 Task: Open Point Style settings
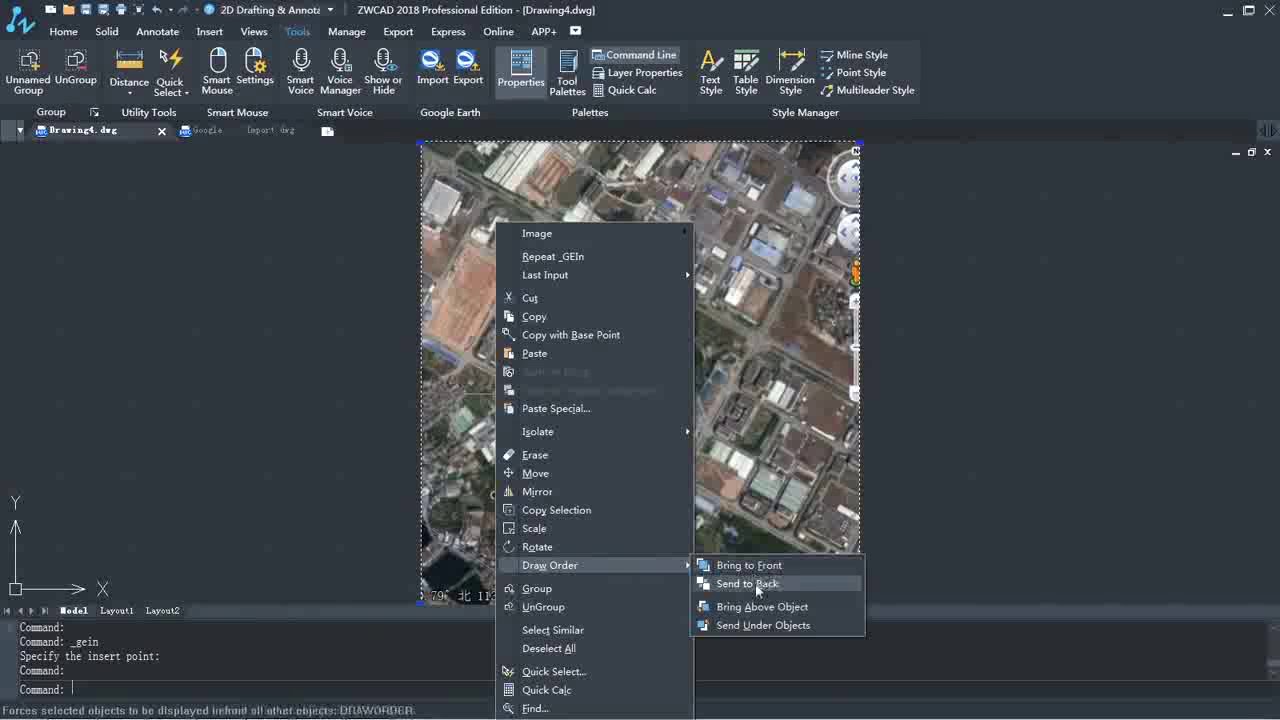coord(853,72)
